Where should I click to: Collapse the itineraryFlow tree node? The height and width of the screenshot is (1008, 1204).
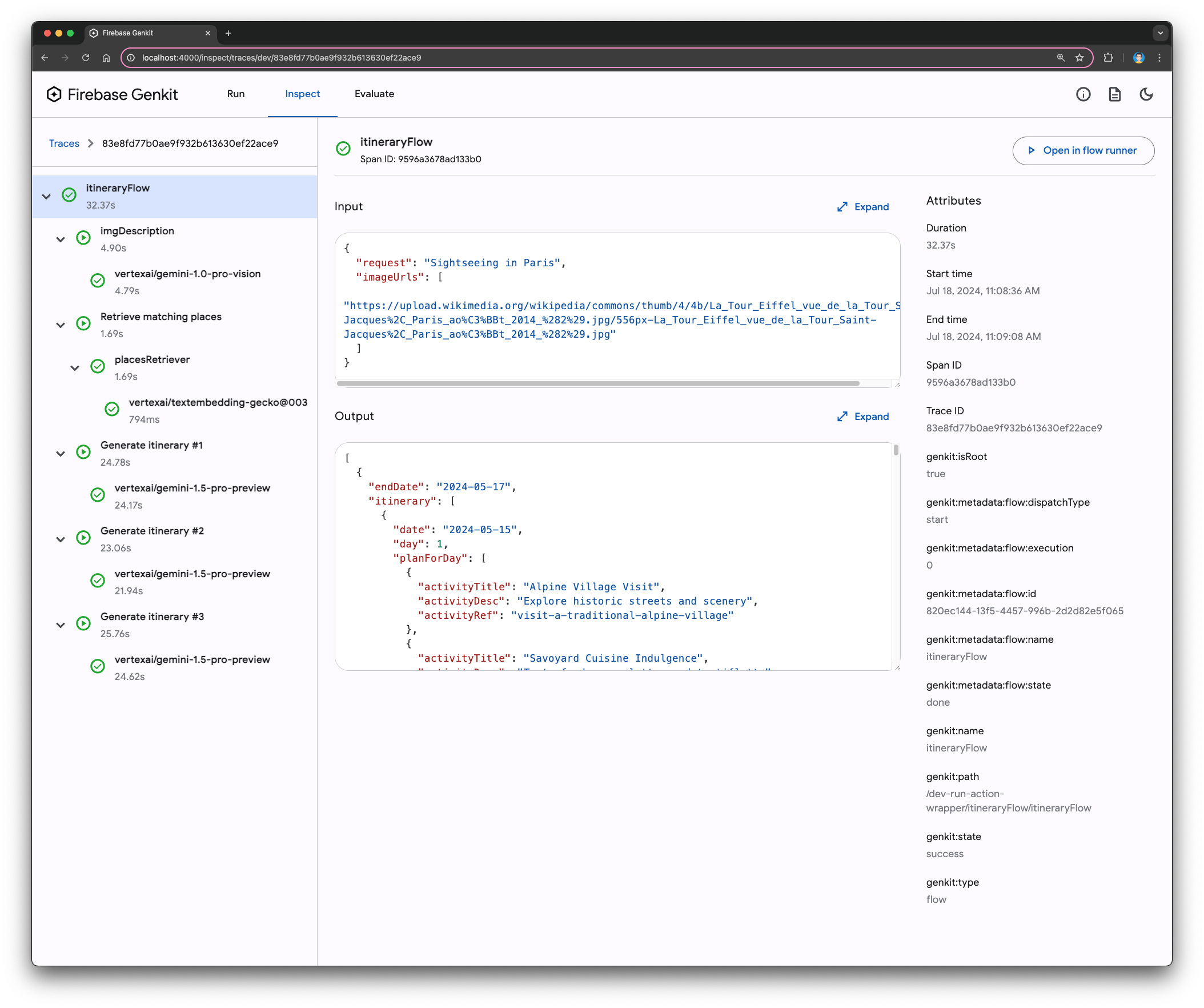click(46, 196)
